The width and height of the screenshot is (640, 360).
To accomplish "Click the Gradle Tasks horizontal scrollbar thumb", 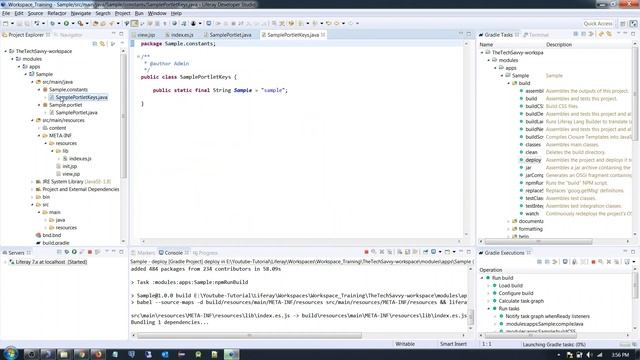I will [x=538, y=242].
